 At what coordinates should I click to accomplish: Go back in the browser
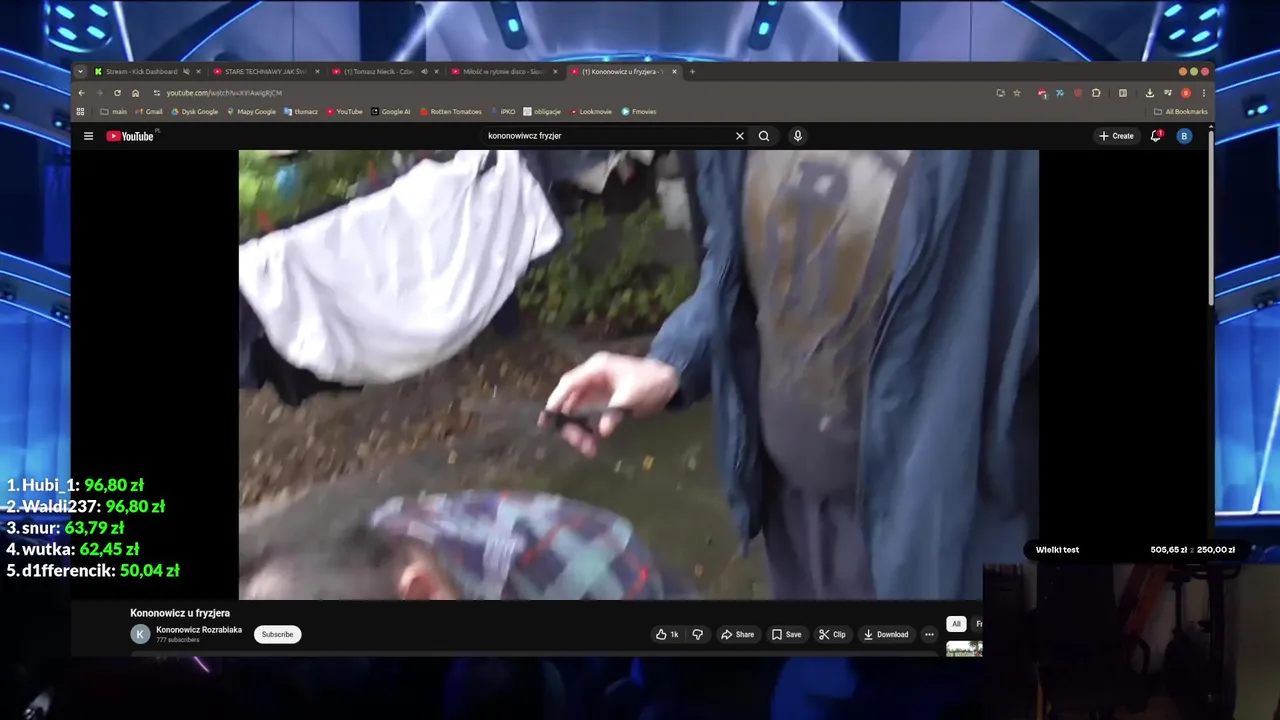(x=81, y=93)
